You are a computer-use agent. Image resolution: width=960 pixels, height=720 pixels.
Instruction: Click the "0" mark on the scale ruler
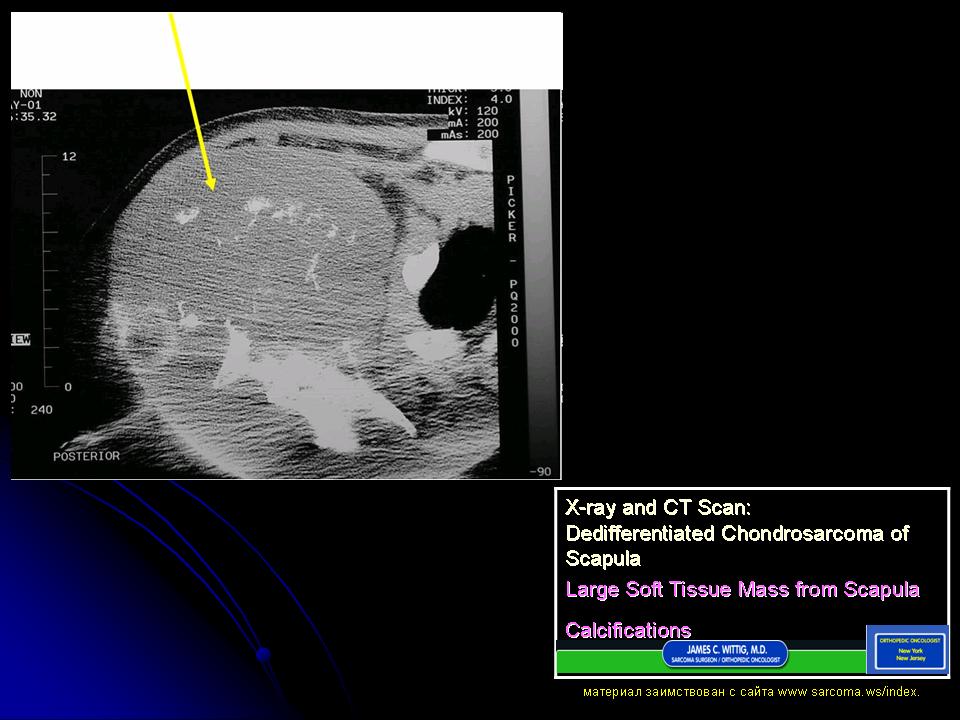coord(68,386)
